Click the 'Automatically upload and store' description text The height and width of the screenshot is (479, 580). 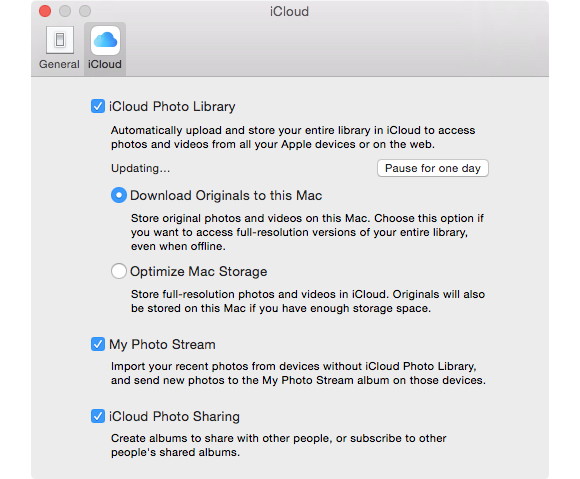pos(293,137)
